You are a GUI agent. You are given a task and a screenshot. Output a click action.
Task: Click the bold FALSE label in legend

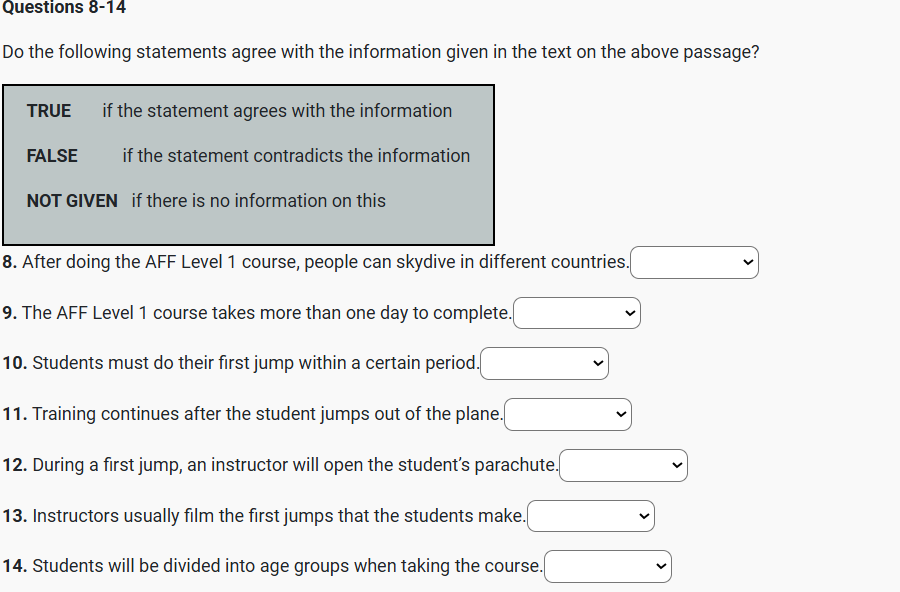coord(52,156)
